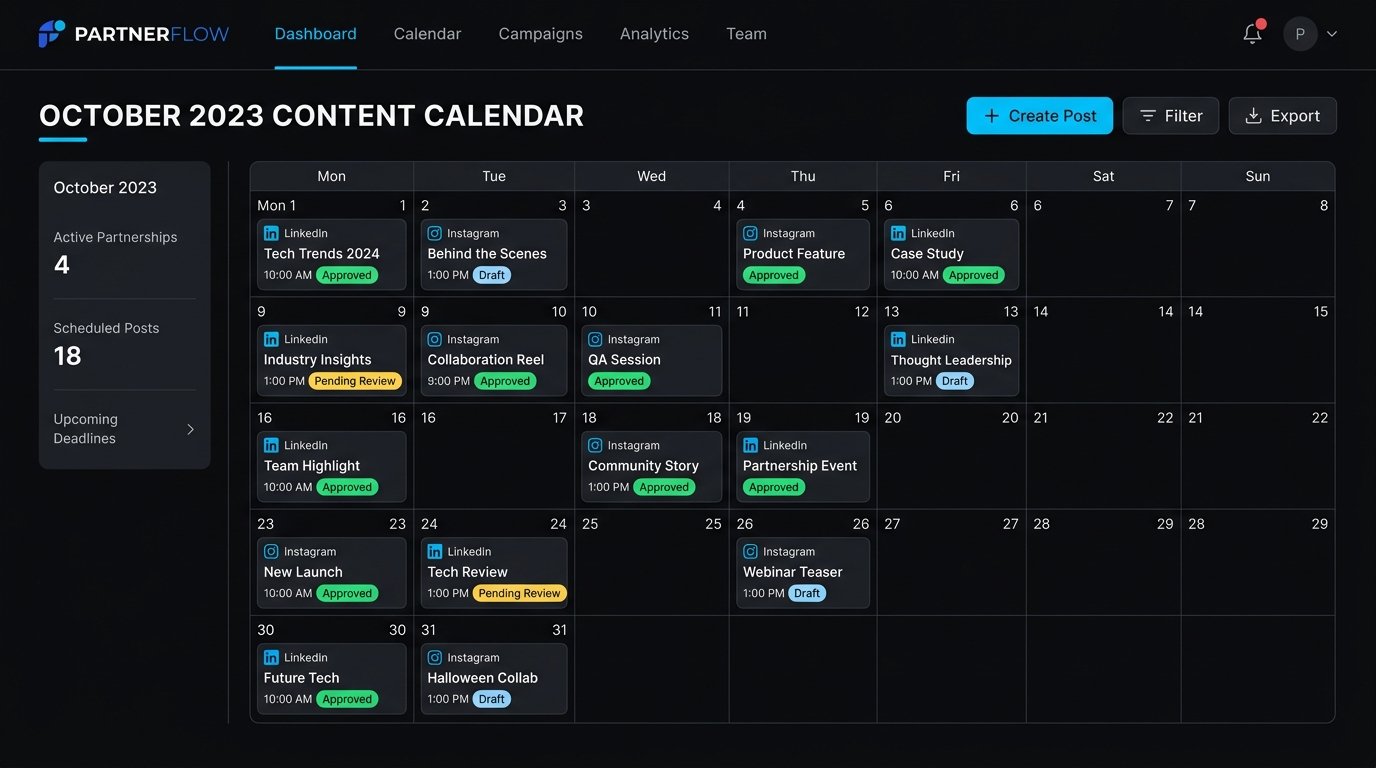
Task: Click the LinkedIn icon on Tech Trends 2024
Action: [x=271, y=233]
